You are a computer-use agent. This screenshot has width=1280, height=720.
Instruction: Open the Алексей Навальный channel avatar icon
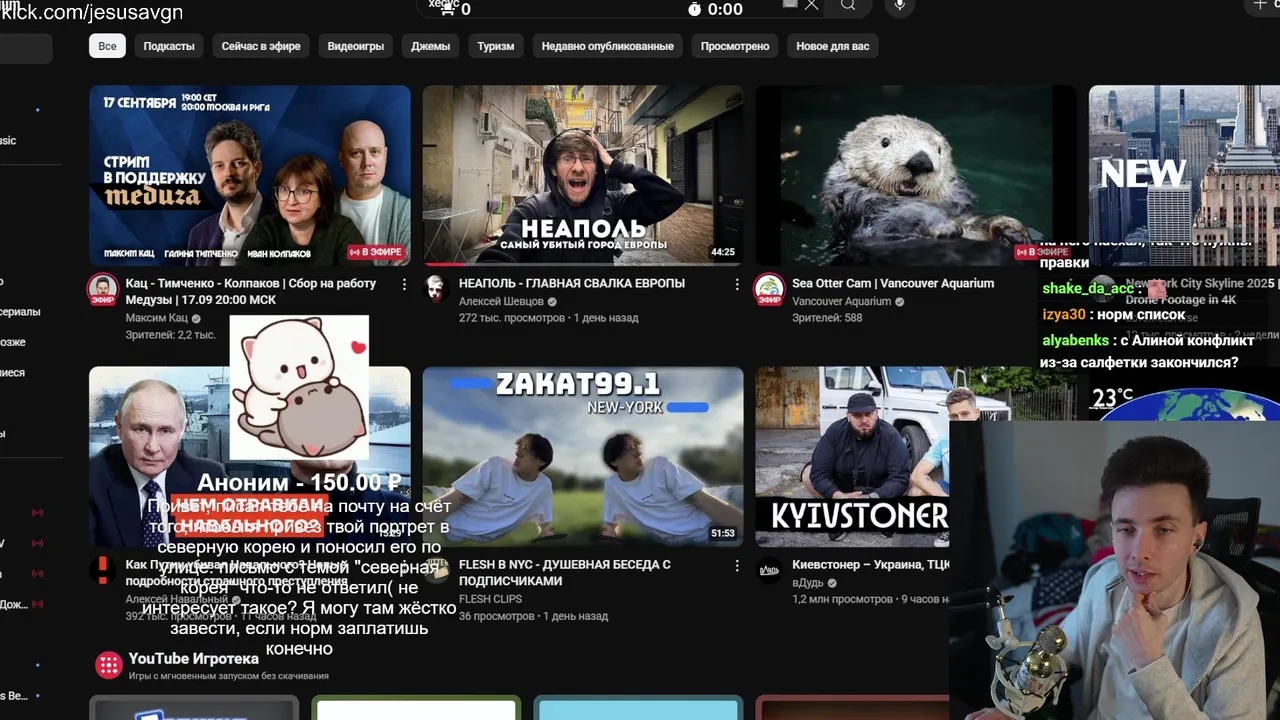click(102, 570)
